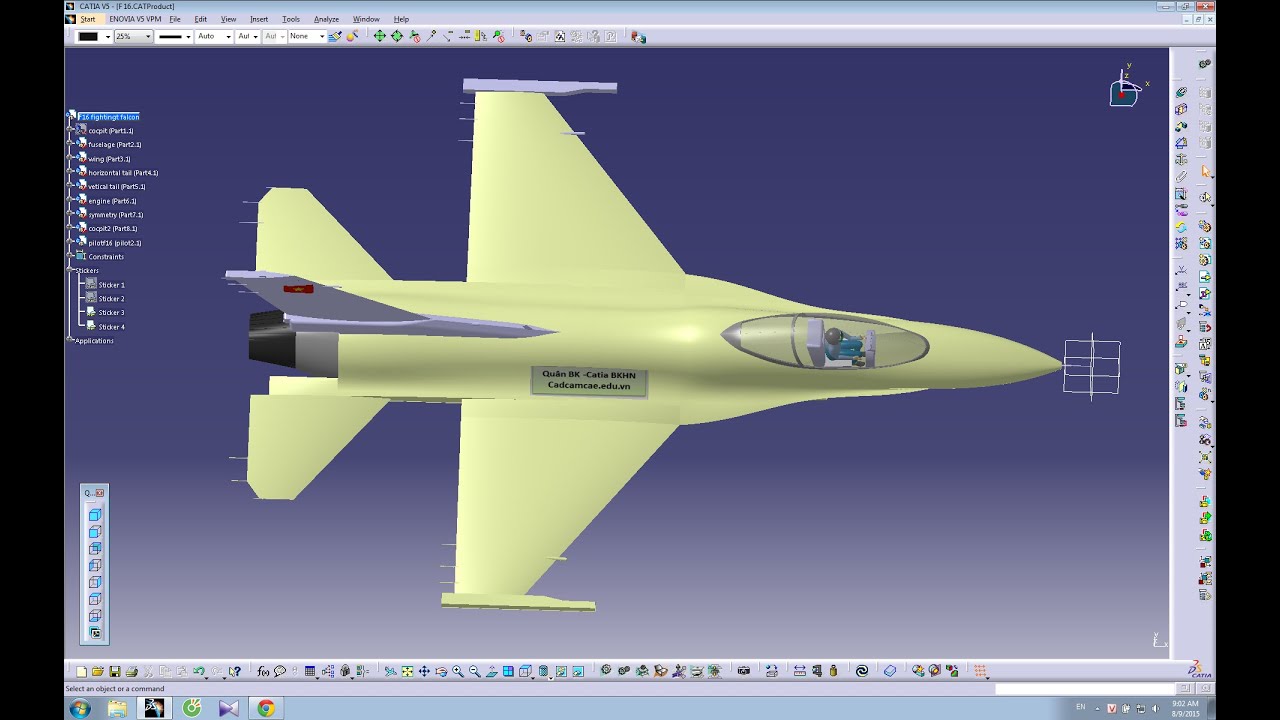Screen dimensions: 1280x720
Task: Click the Isometric View cube icon
Action: [x=526, y=671]
